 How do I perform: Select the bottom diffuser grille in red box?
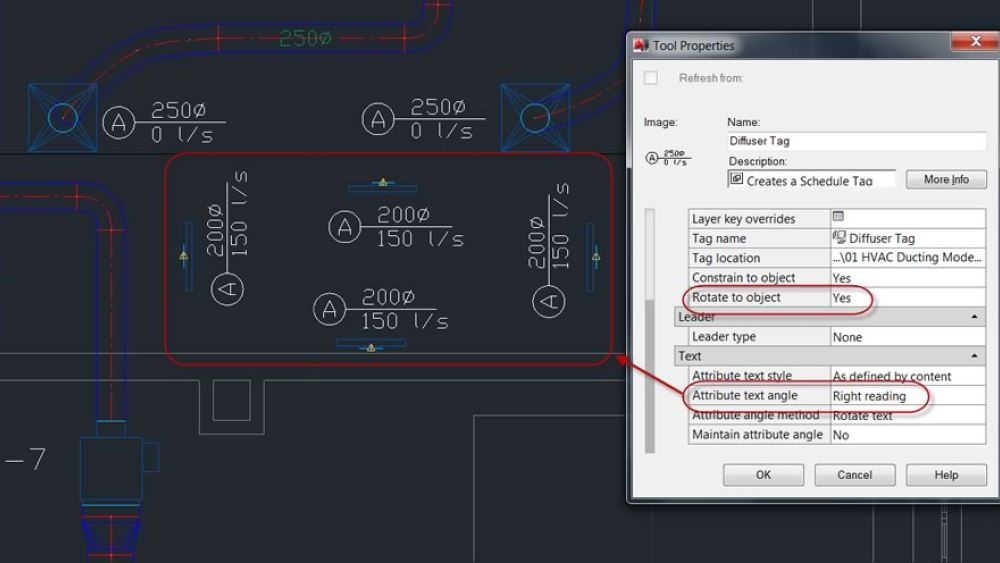[371, 344]
